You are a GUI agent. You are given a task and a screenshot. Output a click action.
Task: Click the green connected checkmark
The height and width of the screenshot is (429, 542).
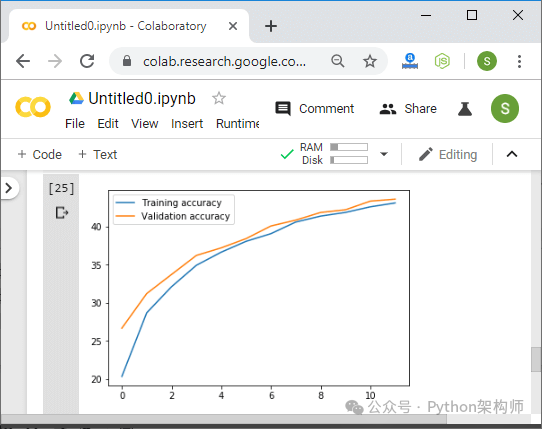(287, 154)
